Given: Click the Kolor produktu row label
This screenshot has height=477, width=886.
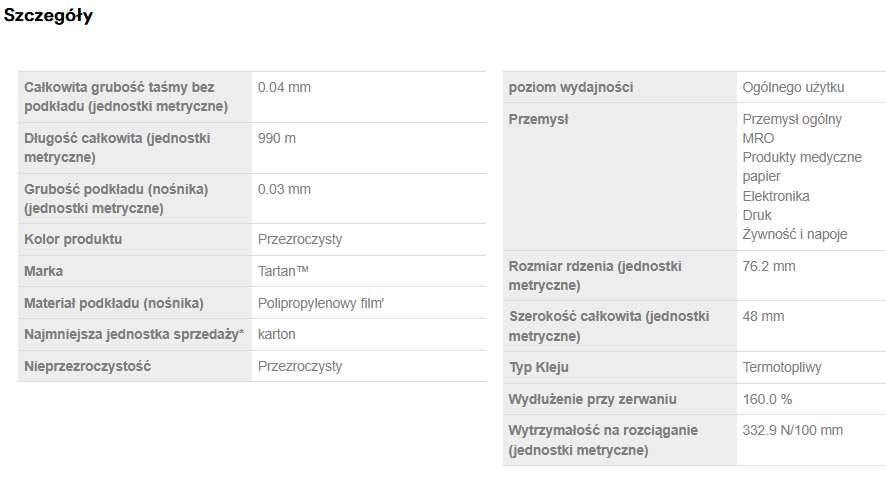Looking at the screenshot, I should click(73, 239).
